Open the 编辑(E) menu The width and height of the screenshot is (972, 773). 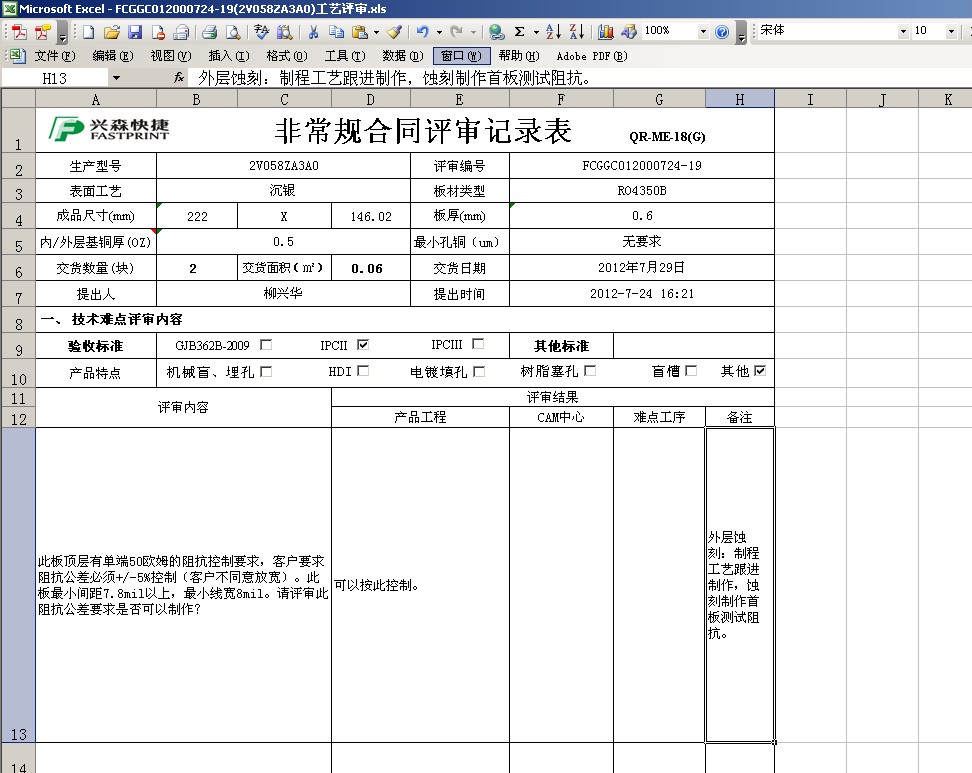click(112, 56)
